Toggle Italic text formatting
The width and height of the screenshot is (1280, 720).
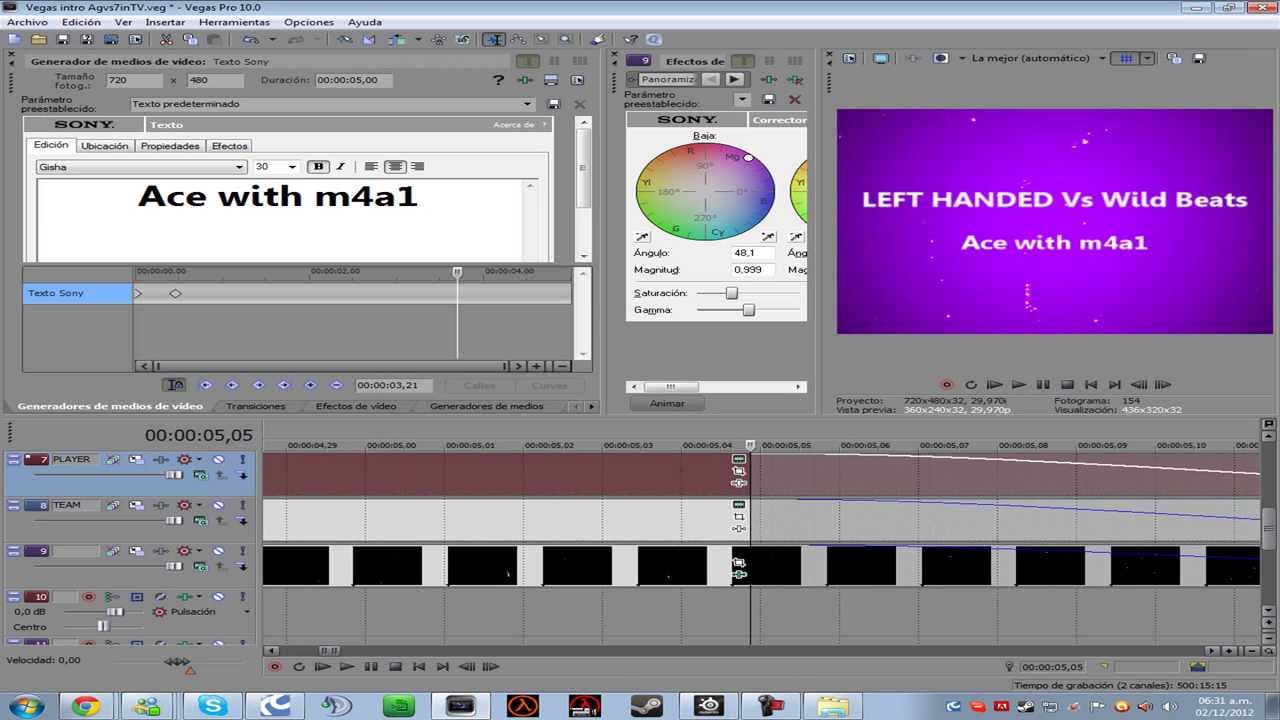click(x=340, y=167)
